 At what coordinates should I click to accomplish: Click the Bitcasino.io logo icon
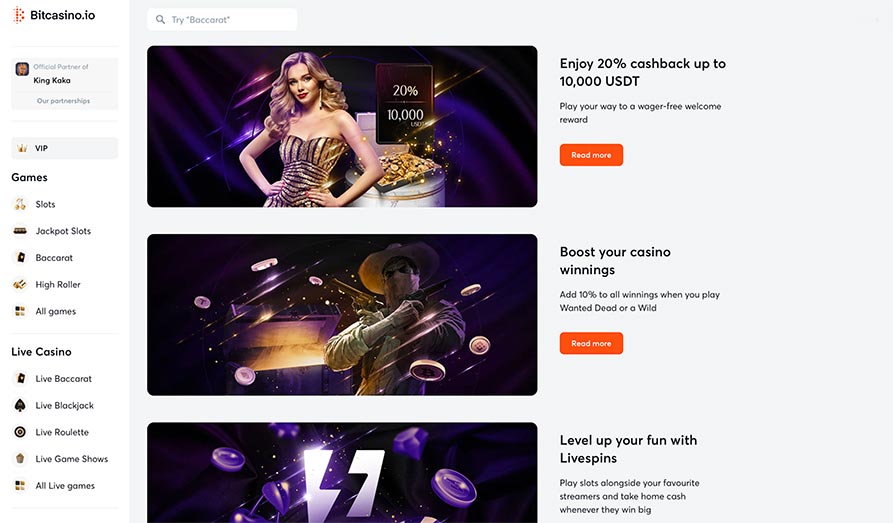coord(19,15)
